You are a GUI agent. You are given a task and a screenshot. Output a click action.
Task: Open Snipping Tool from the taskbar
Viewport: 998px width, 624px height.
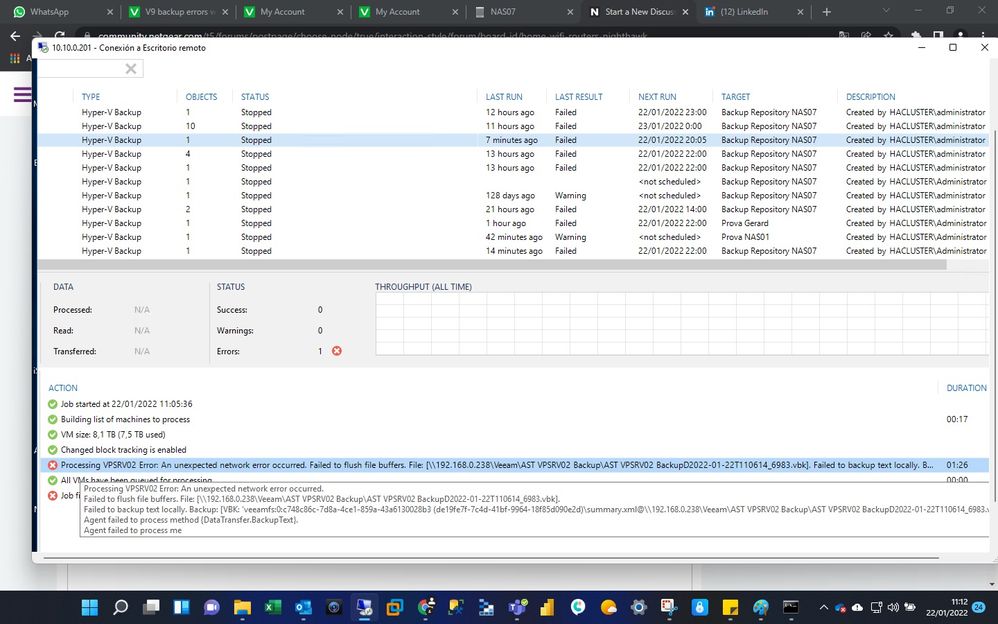[x=669, y=607]
